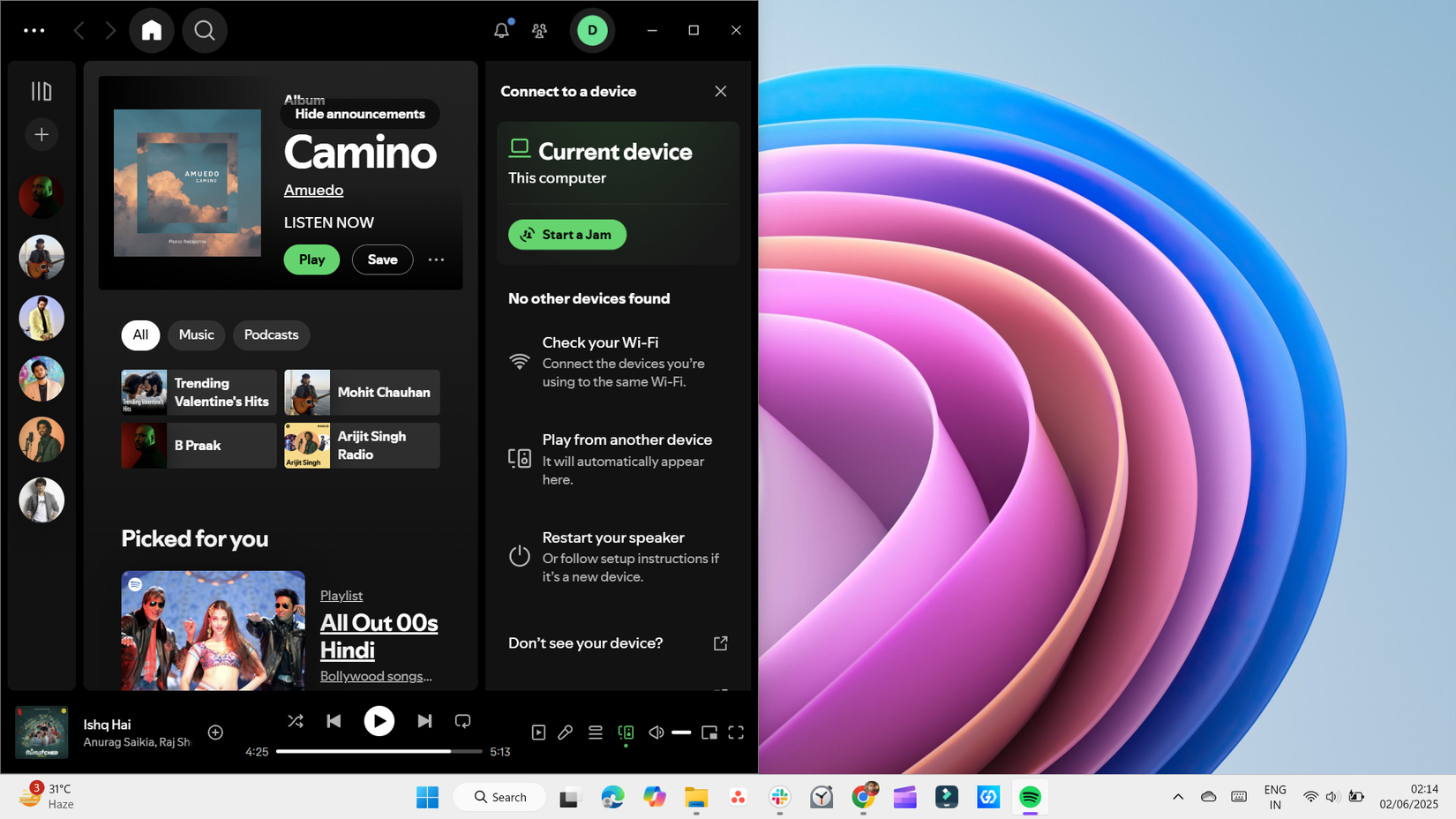
Task: Seek within the song progress bar
Action: (379, 751)
